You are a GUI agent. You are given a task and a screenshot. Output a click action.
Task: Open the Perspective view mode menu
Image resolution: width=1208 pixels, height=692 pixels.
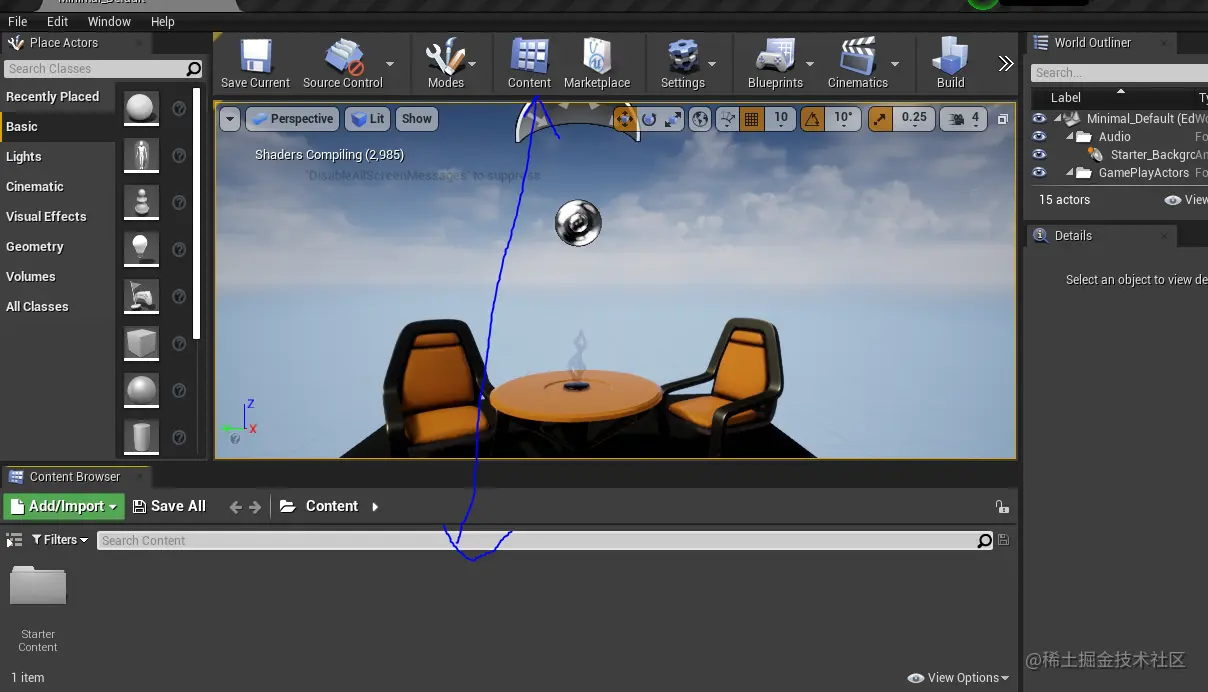point(292,119)
